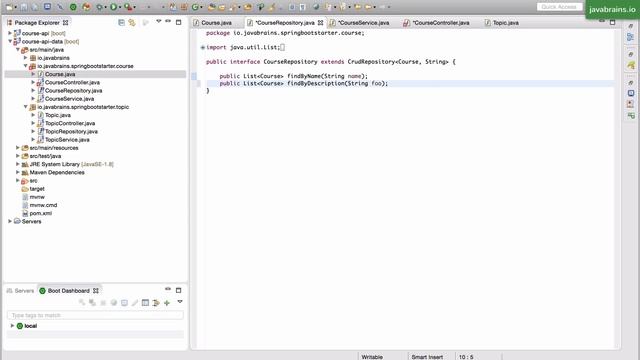Collapse the course-api-data project

click(x=10, y=41)
